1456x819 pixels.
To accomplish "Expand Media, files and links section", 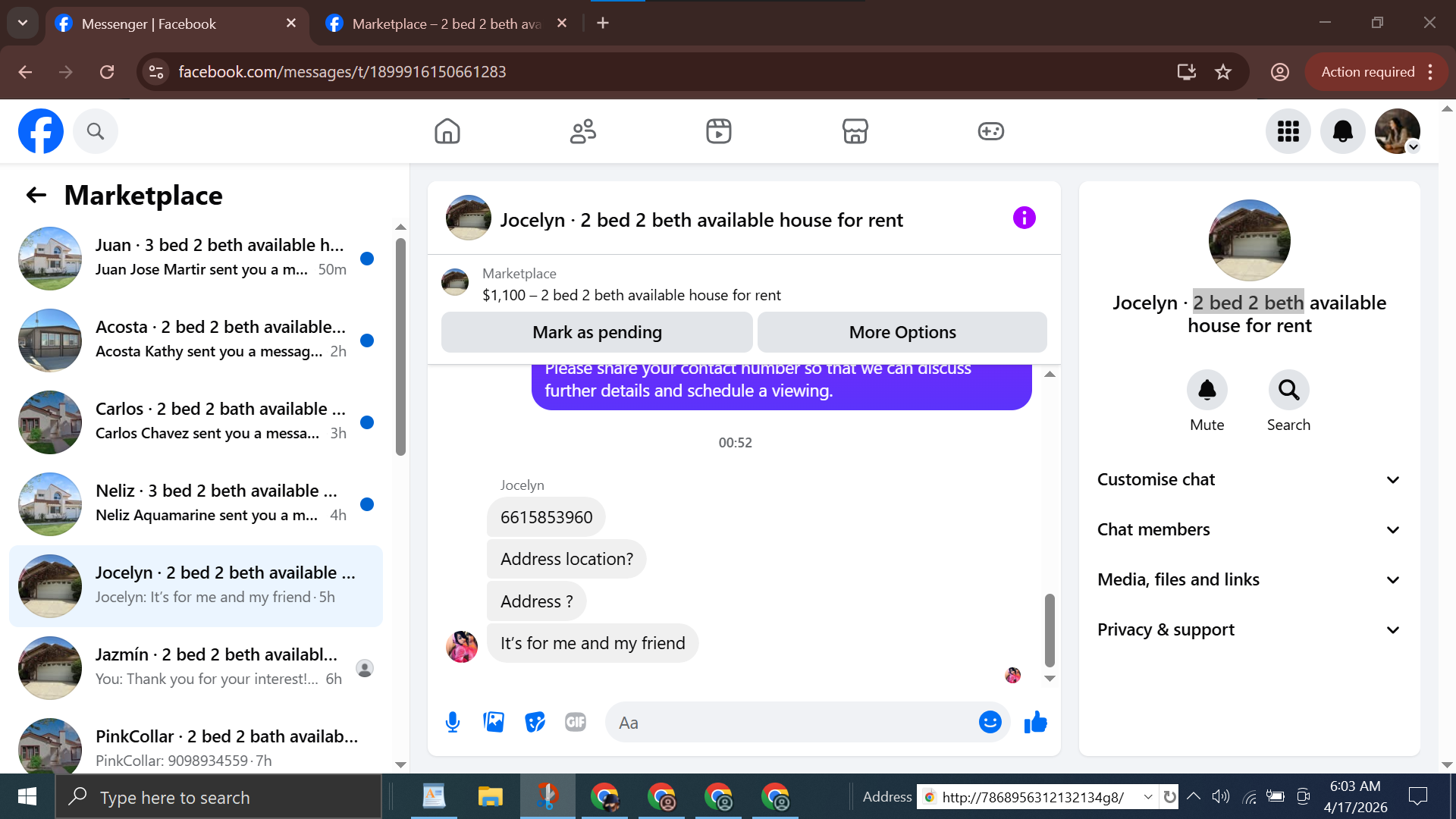I will pos(1249,579).
